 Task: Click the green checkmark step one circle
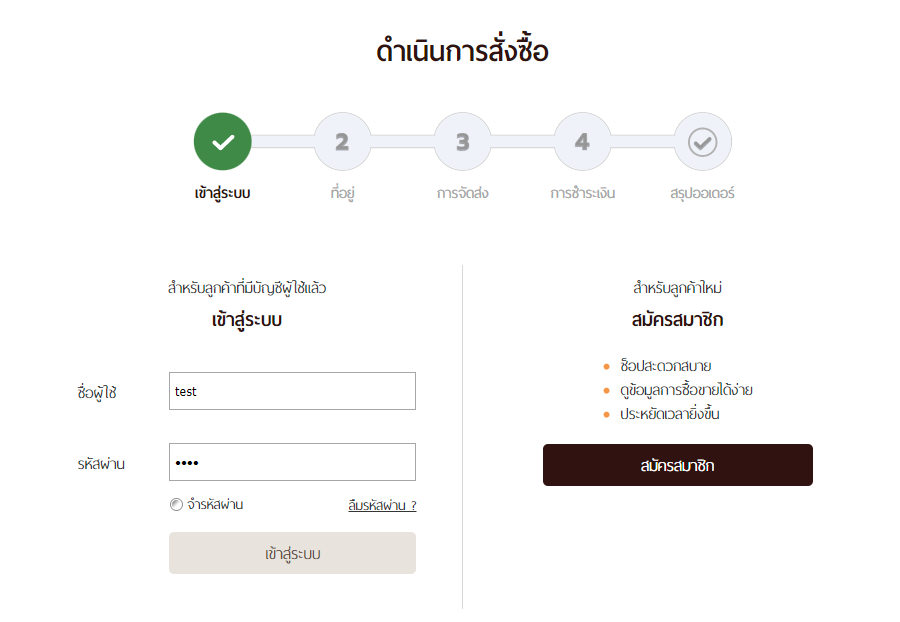point(223,142)
